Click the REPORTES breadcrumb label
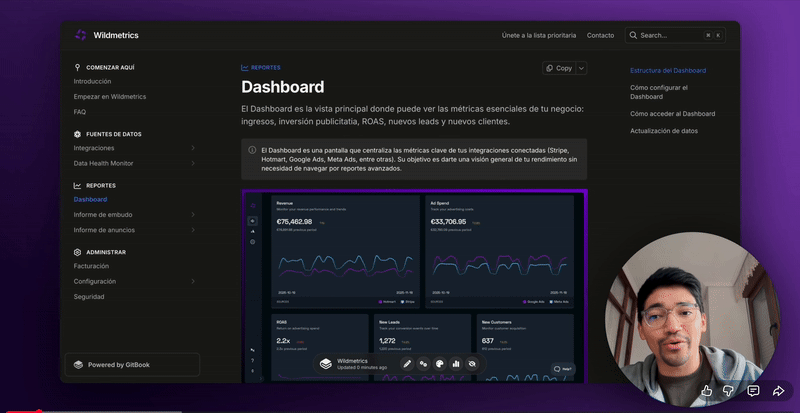 pyautogui.click(x=265, y=67)
